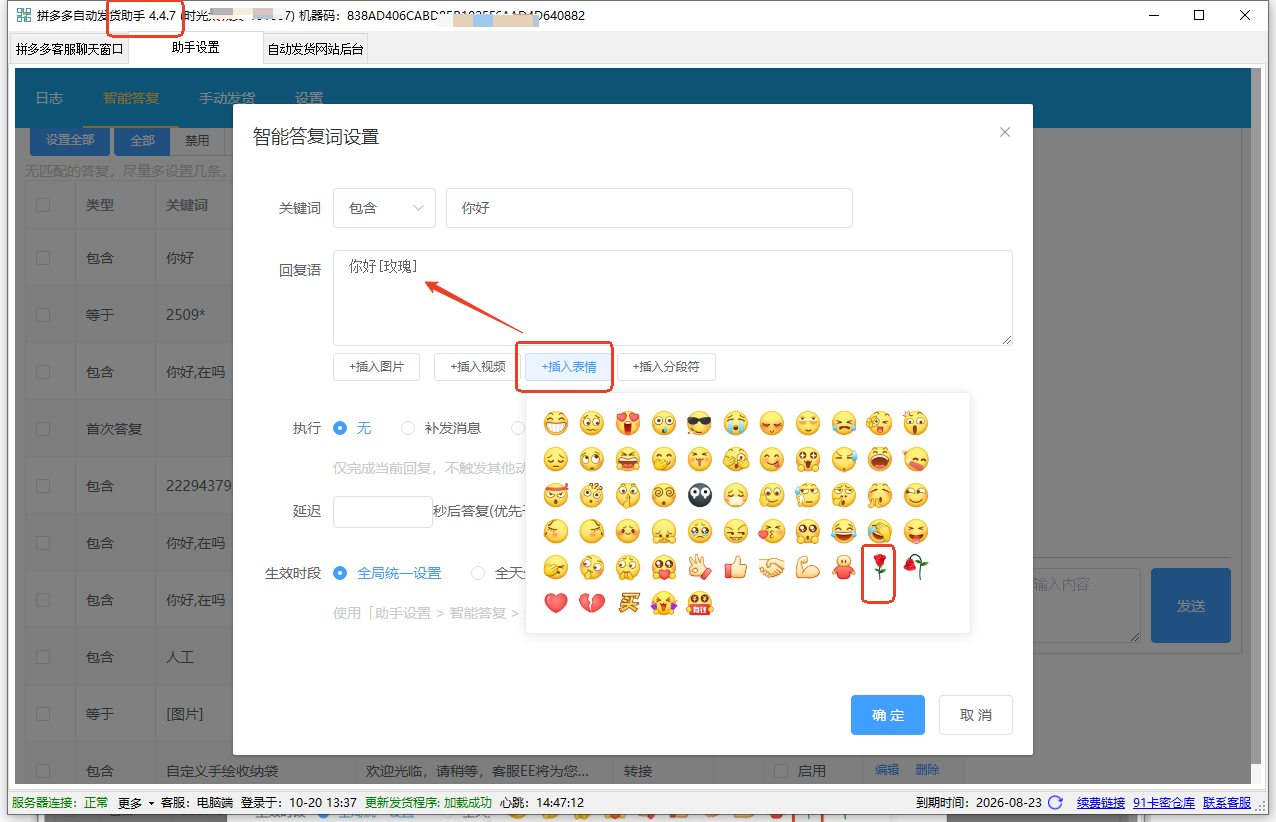Click the 设置全部 button
The width and height of the screenshot is (1276, 822).
pyautogui.click(x=70, y=140)
